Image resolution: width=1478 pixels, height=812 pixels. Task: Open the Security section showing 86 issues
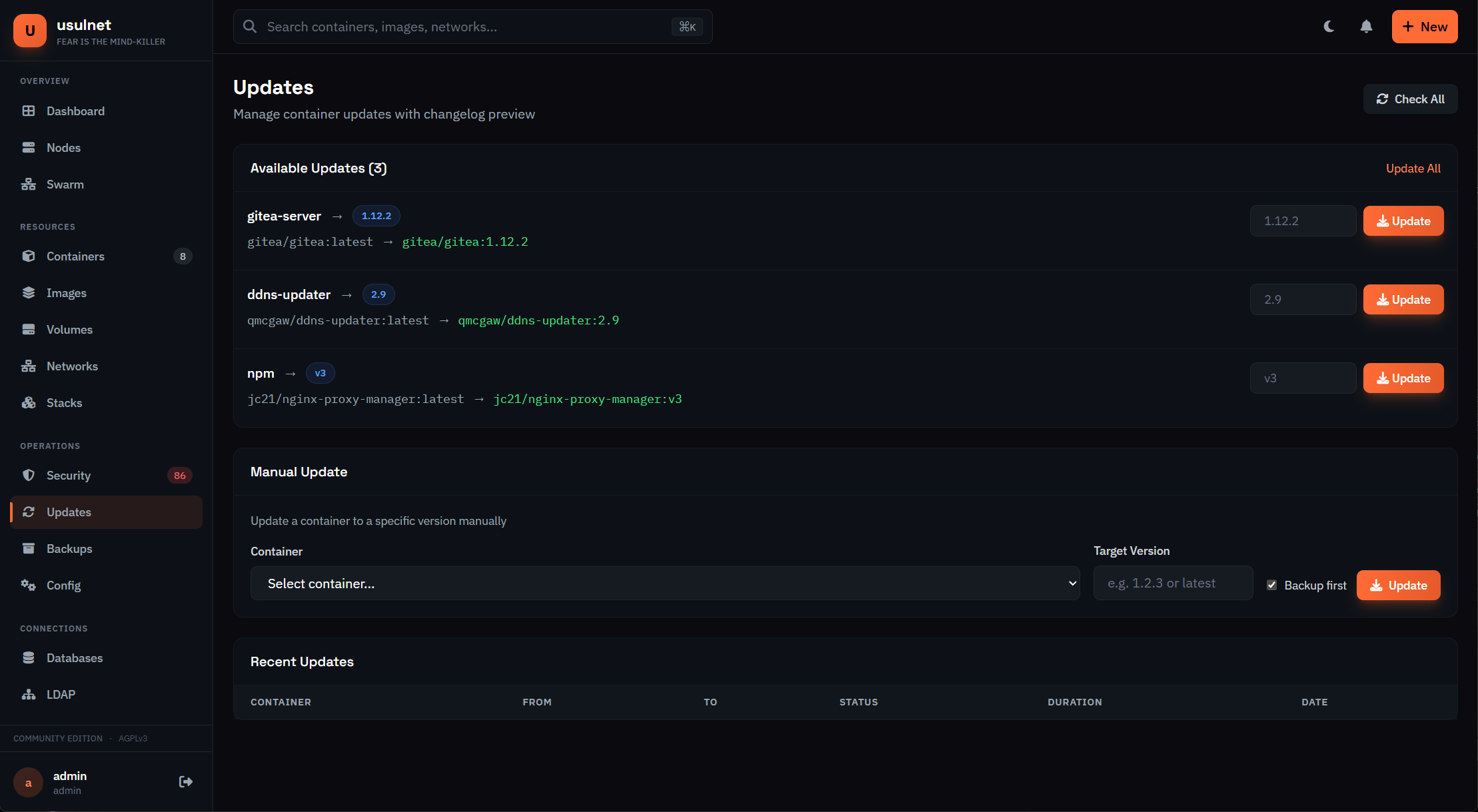[69, 475]
